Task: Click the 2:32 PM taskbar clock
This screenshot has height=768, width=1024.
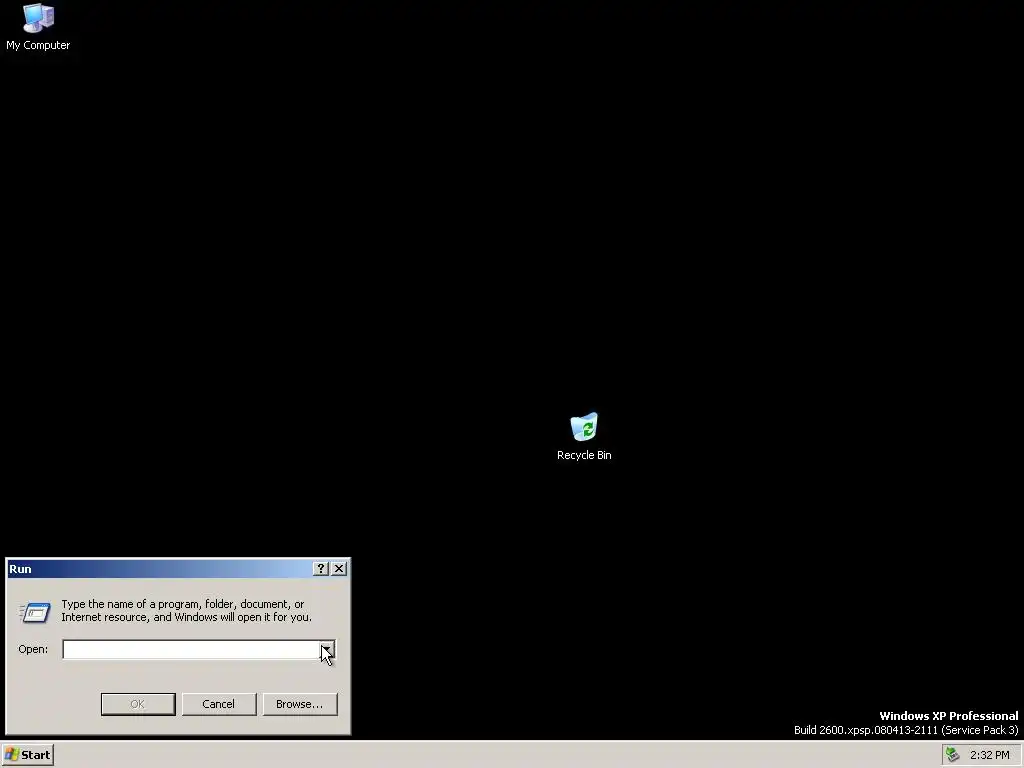Action: [x=989, y=755]
